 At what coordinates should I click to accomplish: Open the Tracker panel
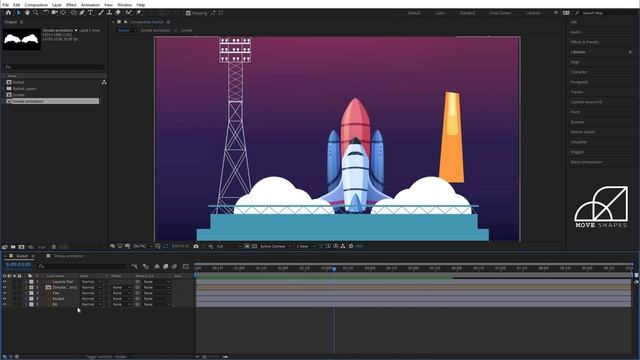pyautogui.click(x=577, y=92)
